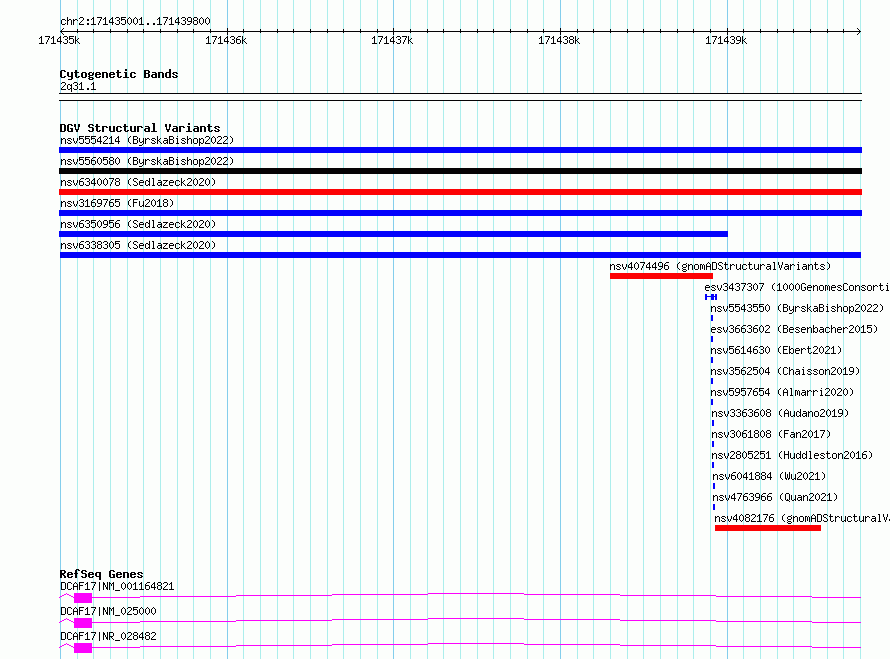The width and height of the screenshot is (890, 659).
Task: Open nsv5543550 (ByrskaBishop2022) label
Action: 797,308
